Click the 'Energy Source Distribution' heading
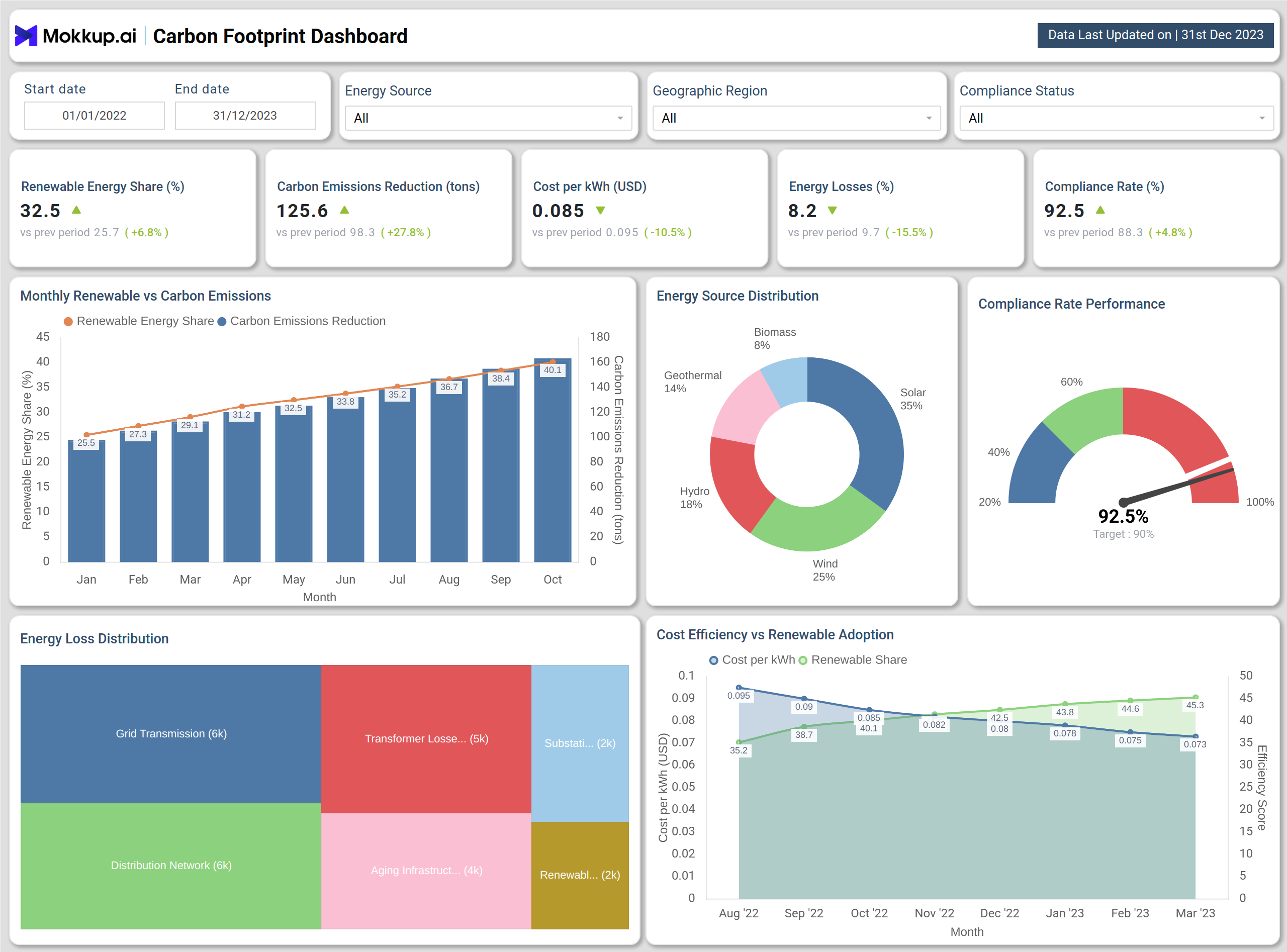This screenshot has height=952, width=1287. pyautogui.click(x=737, y=296)
